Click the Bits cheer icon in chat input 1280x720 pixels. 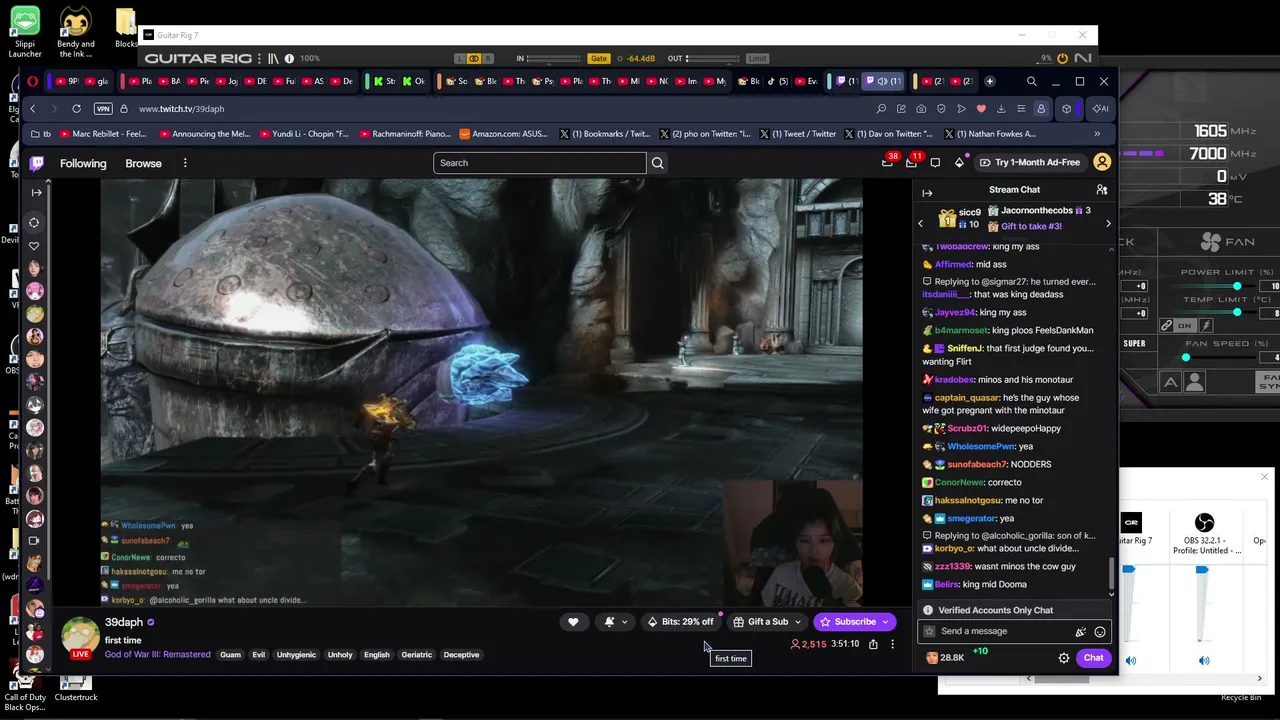[x=1080, y=632]
